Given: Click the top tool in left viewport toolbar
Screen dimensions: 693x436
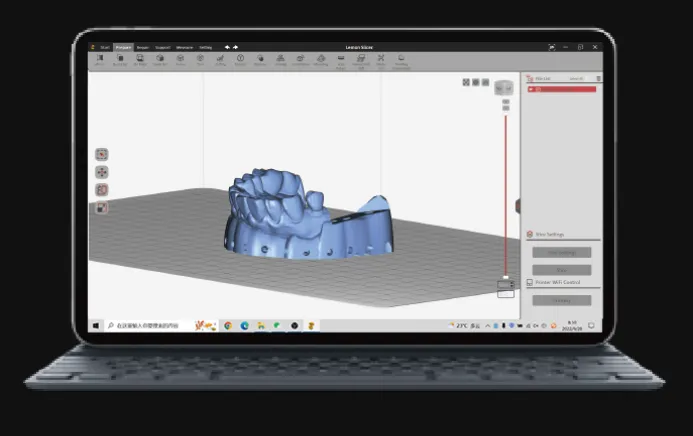Looking at the screenshot, I should (x=102, y=155).
